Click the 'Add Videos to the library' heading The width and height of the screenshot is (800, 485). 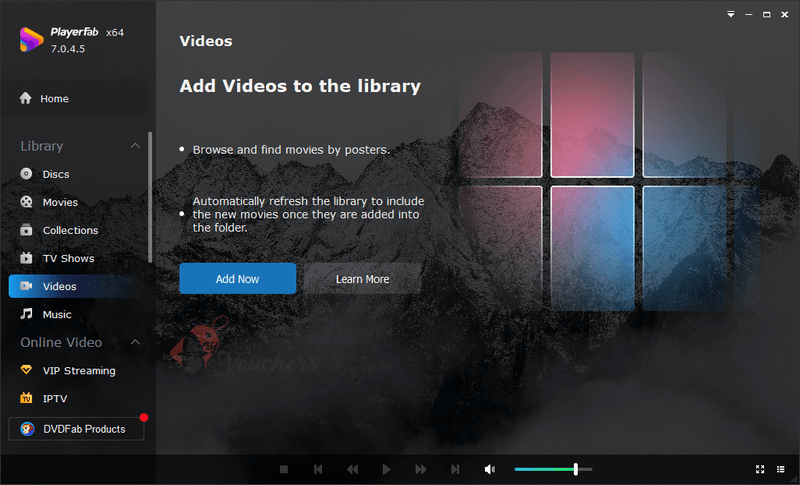click(300, 86)
